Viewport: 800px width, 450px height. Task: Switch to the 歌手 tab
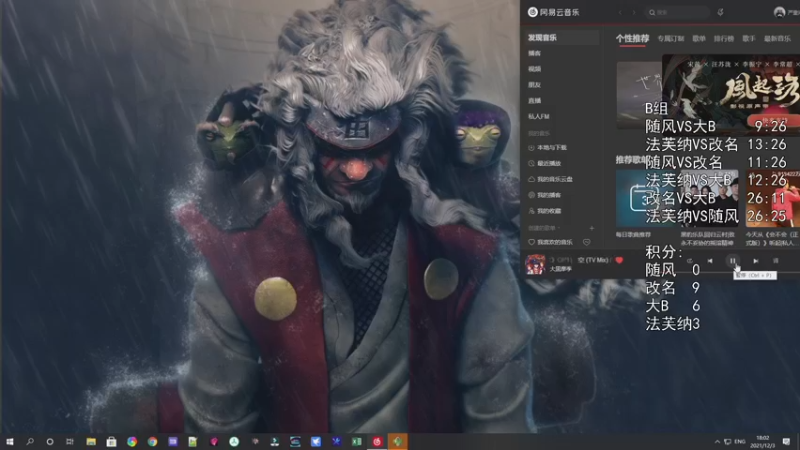(x=748, y=38)
